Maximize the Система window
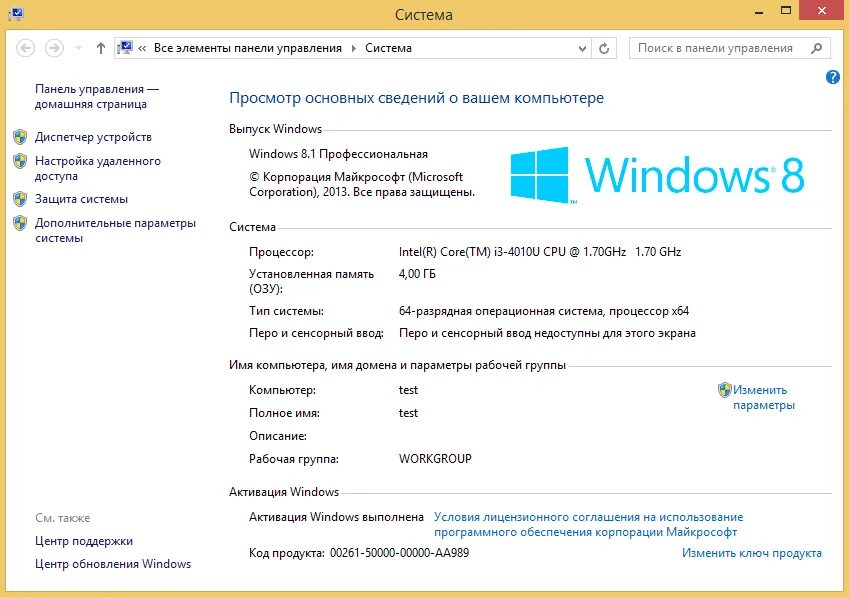 [786, 11]
